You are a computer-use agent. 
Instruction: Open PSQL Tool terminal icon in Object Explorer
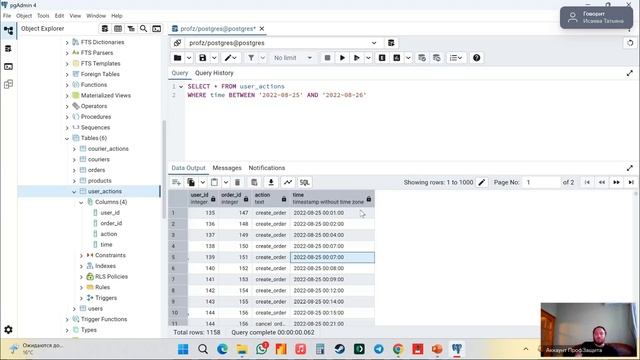(156, 29)
